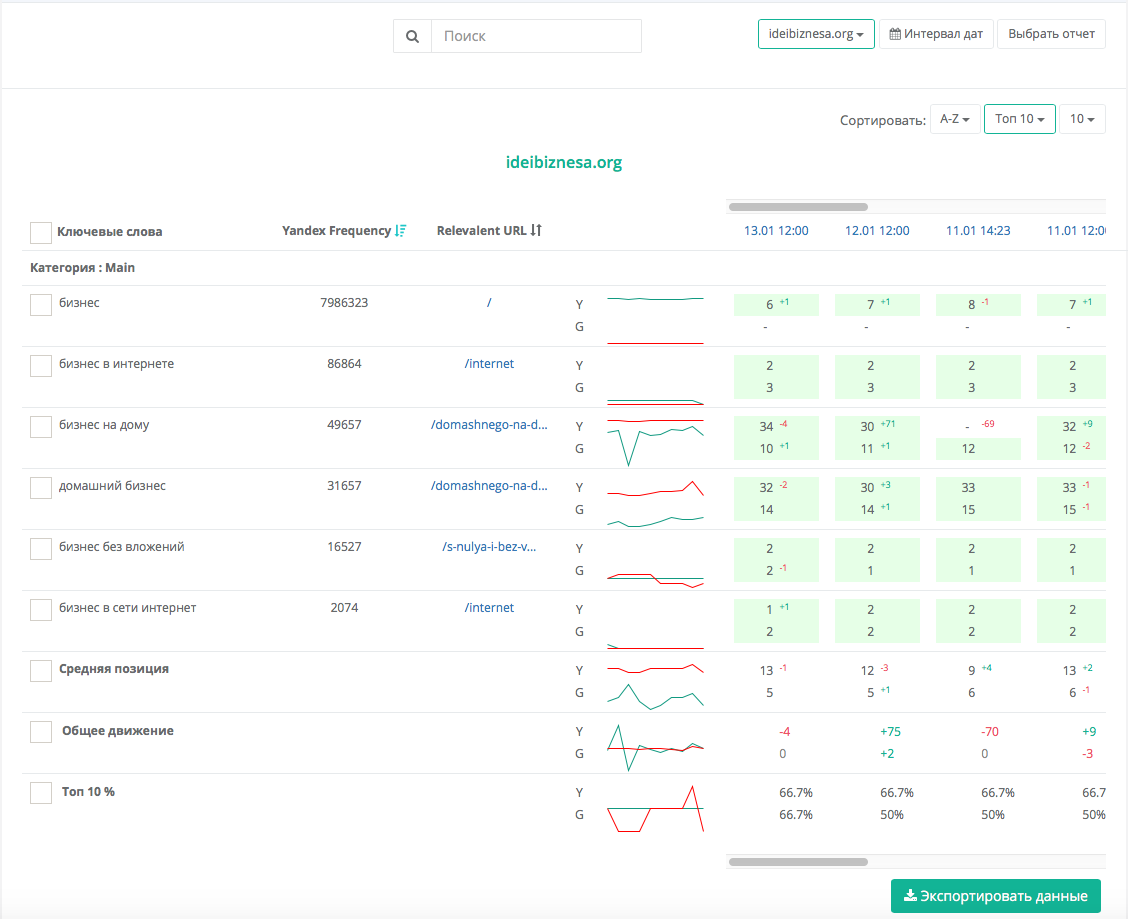Click the 13.01 12:00 date column header

[776, 230]
